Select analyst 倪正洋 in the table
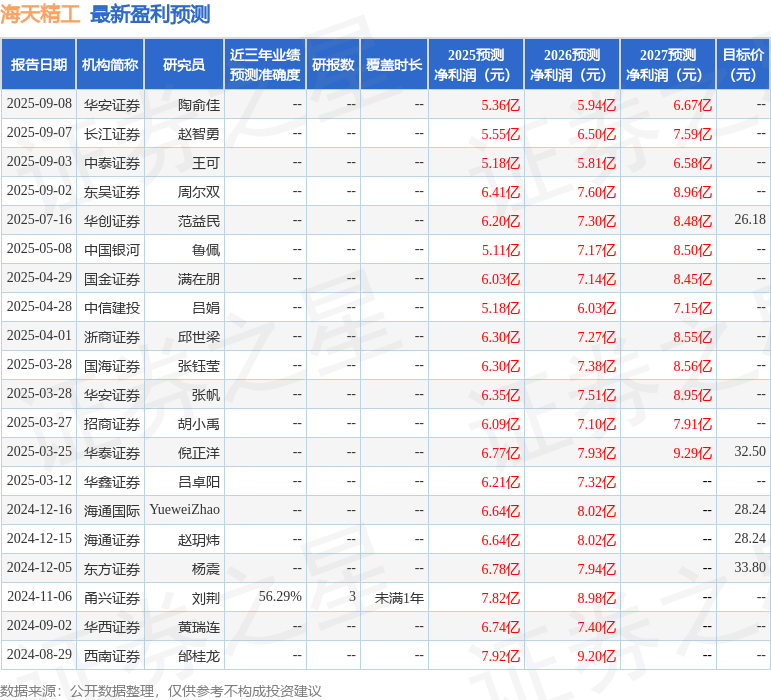Viewport: 771px width, 700px height. pos(198,453)
